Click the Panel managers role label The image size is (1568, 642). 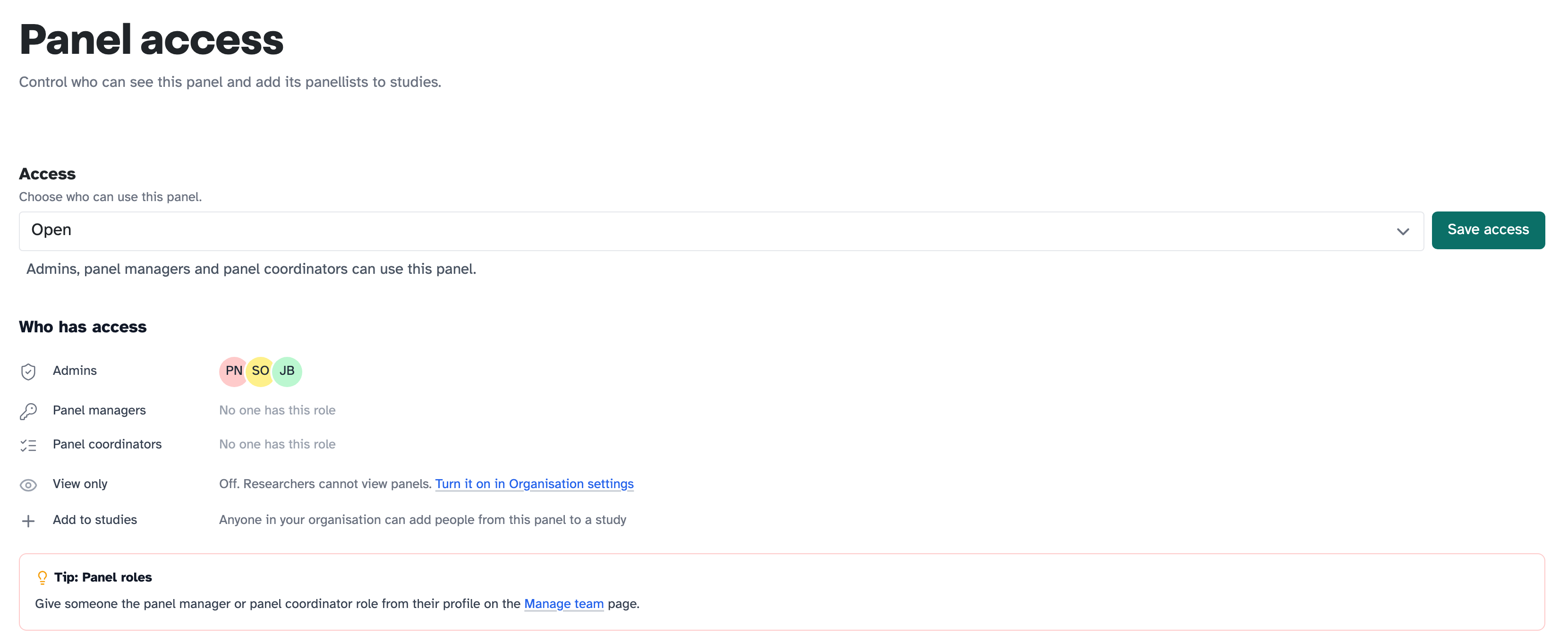99,410
